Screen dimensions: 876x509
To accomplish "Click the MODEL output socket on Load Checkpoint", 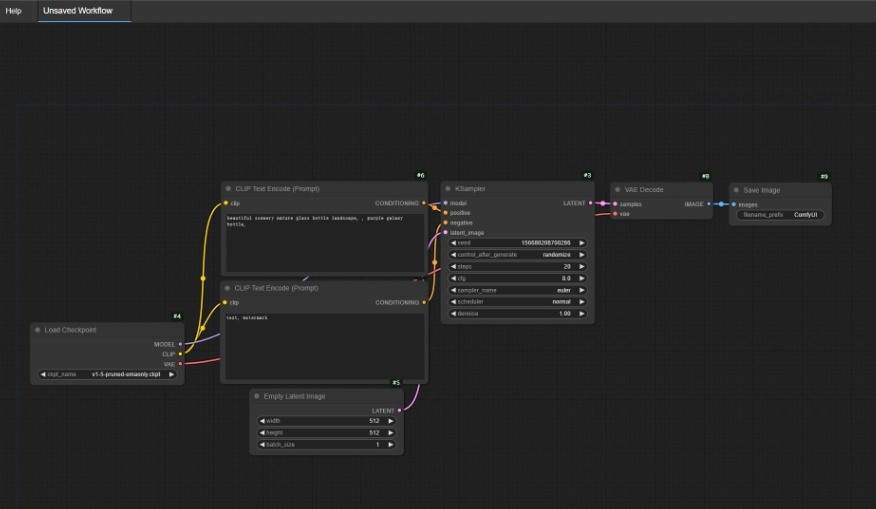I will coord(180,344).
